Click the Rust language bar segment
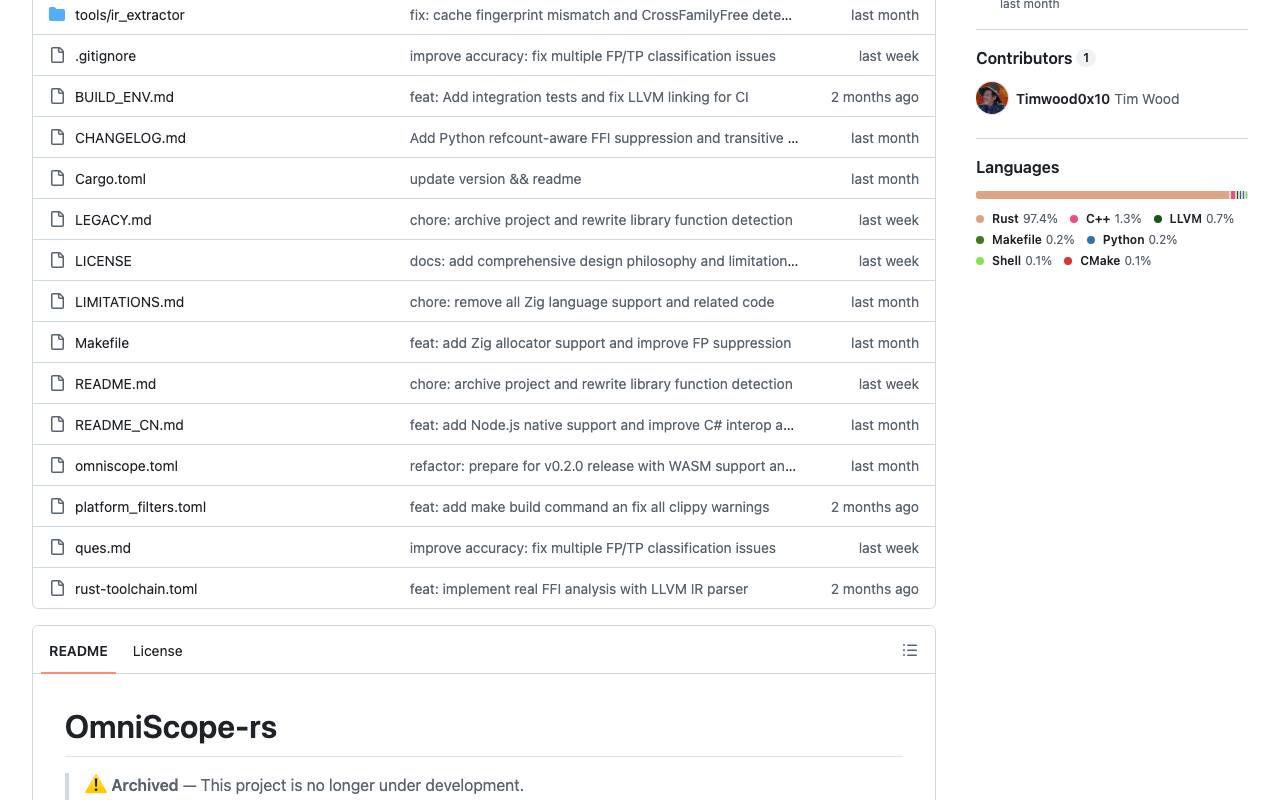The height and width of the screenshot is (800, 1280). coord(1102,195)
